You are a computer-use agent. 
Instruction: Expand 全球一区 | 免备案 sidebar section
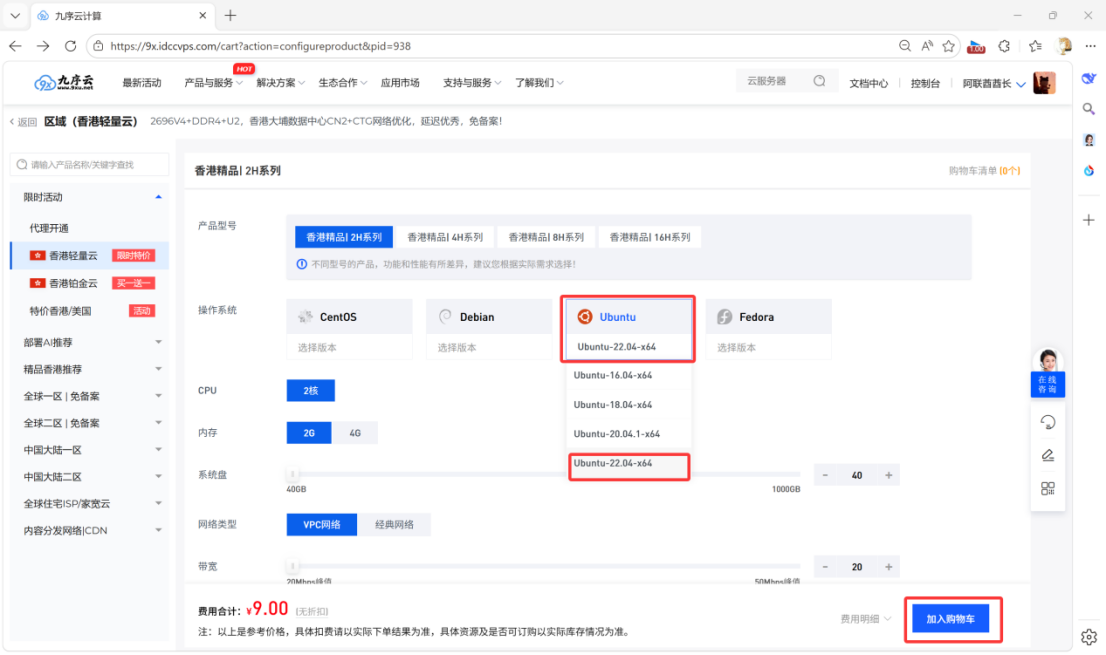point(90,396)
